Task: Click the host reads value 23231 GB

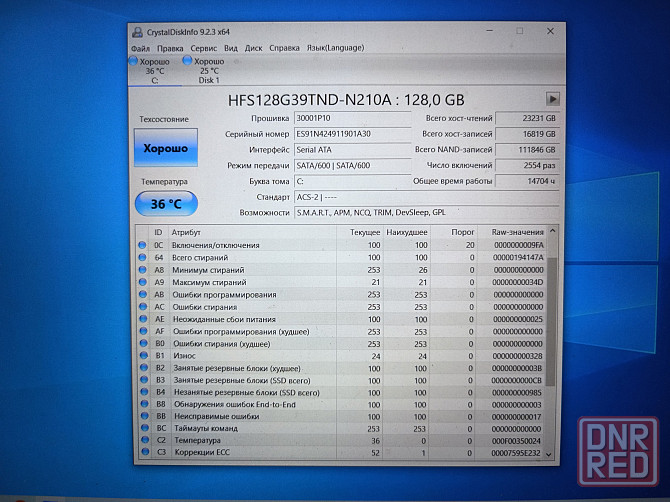Action: coord(527,118)
